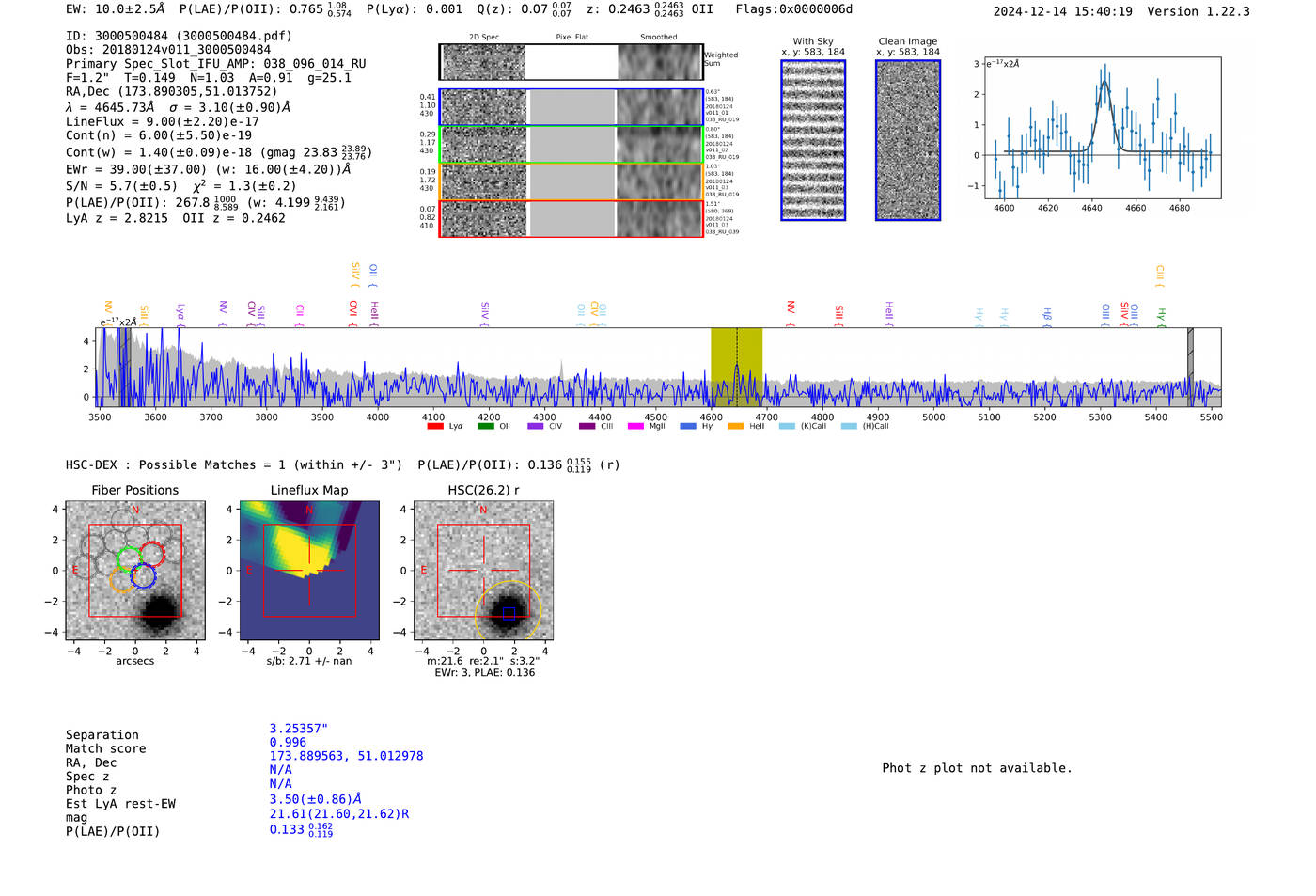The width and height of the screenshot is (1316, 896).
Task: Select the red-bordered 2D fiber spectrum row
Action: (x=571, y=218)
